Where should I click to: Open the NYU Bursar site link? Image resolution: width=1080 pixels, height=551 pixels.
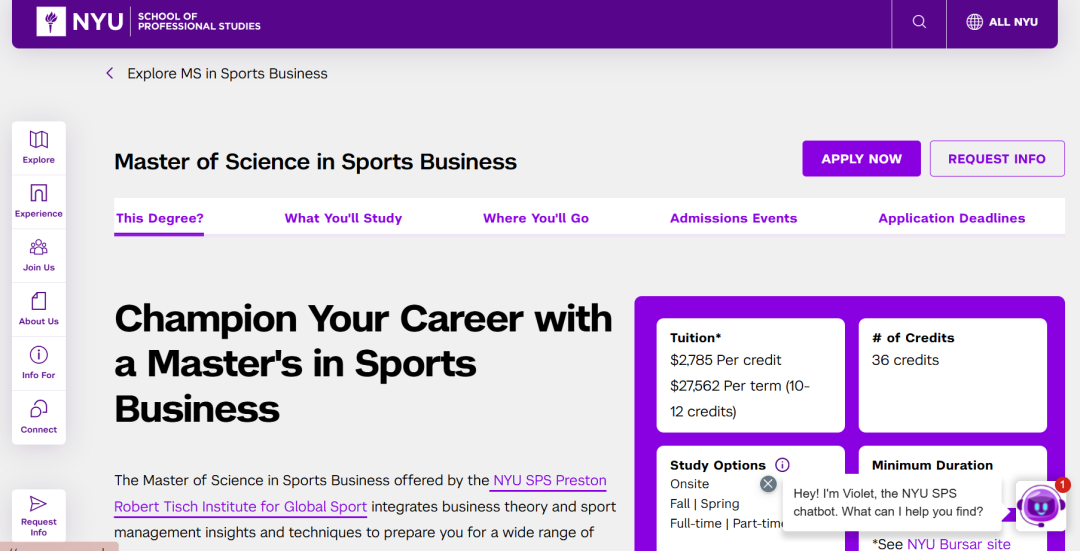coord(958,544)
